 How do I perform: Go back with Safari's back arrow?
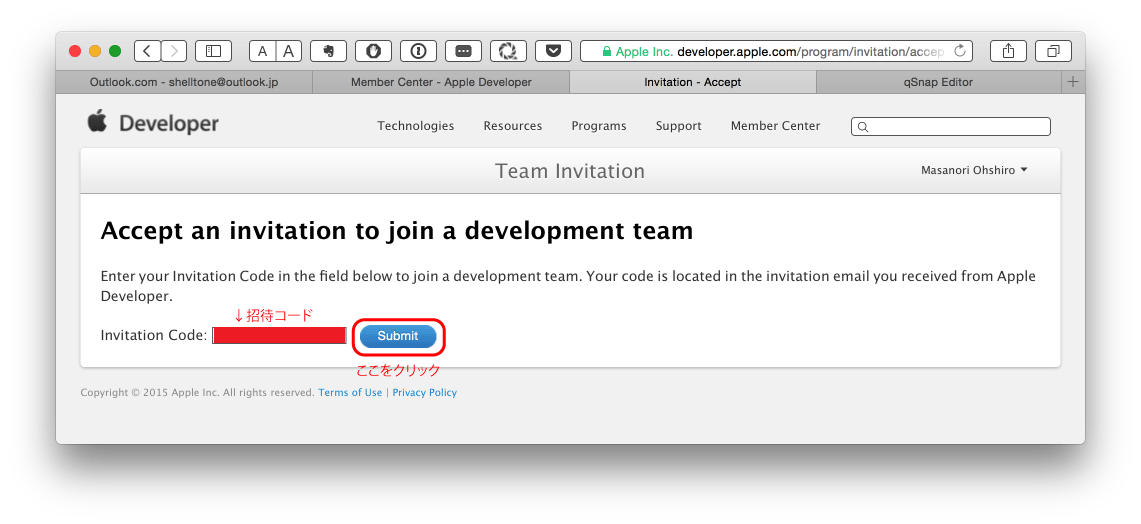pyautogui.click(x=147, y=51)
